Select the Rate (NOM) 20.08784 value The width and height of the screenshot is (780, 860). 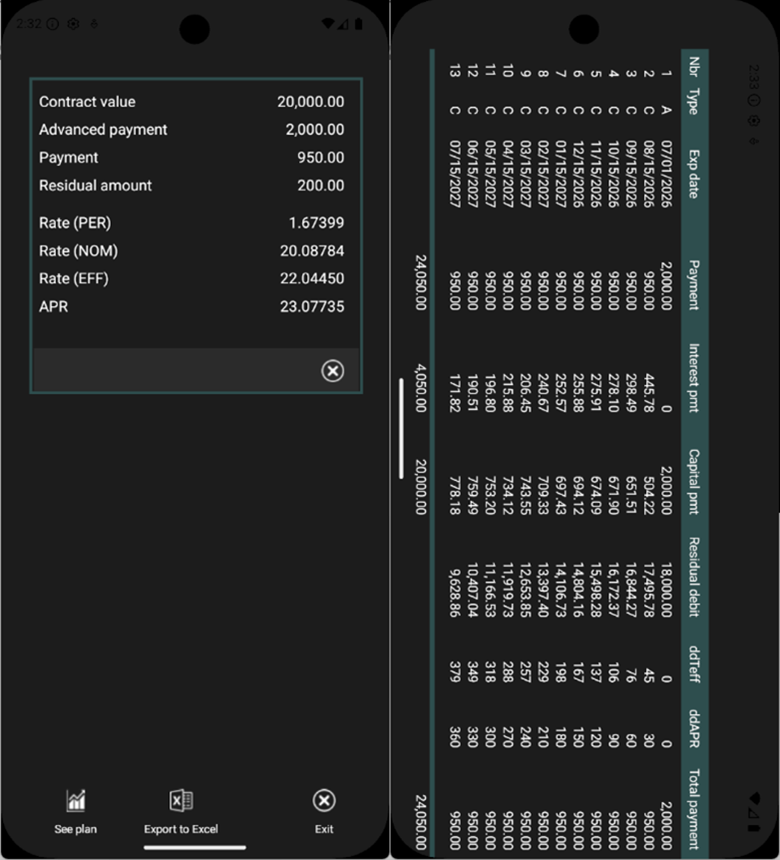312,251
